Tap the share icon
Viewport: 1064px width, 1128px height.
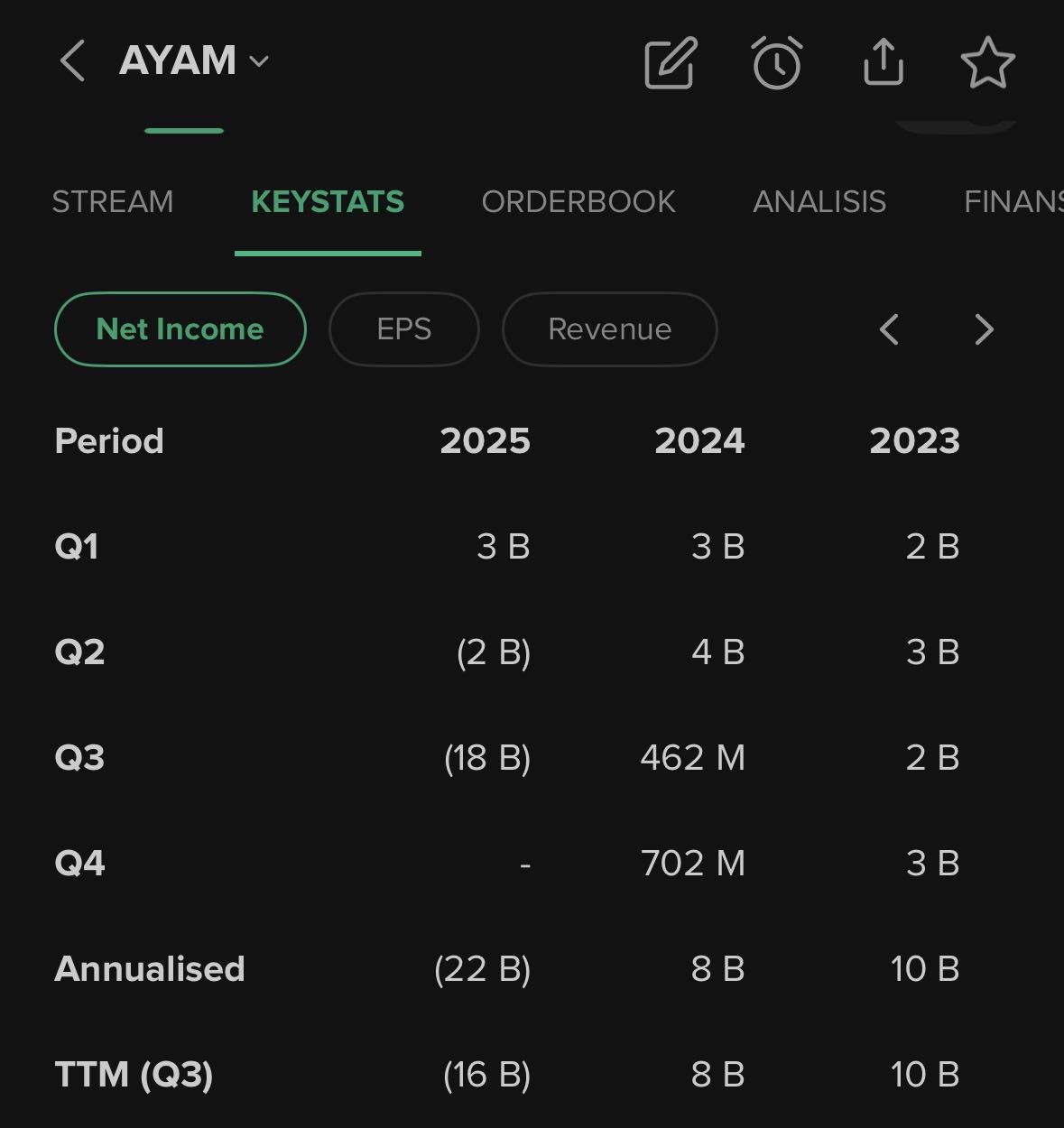click(883, 62)
